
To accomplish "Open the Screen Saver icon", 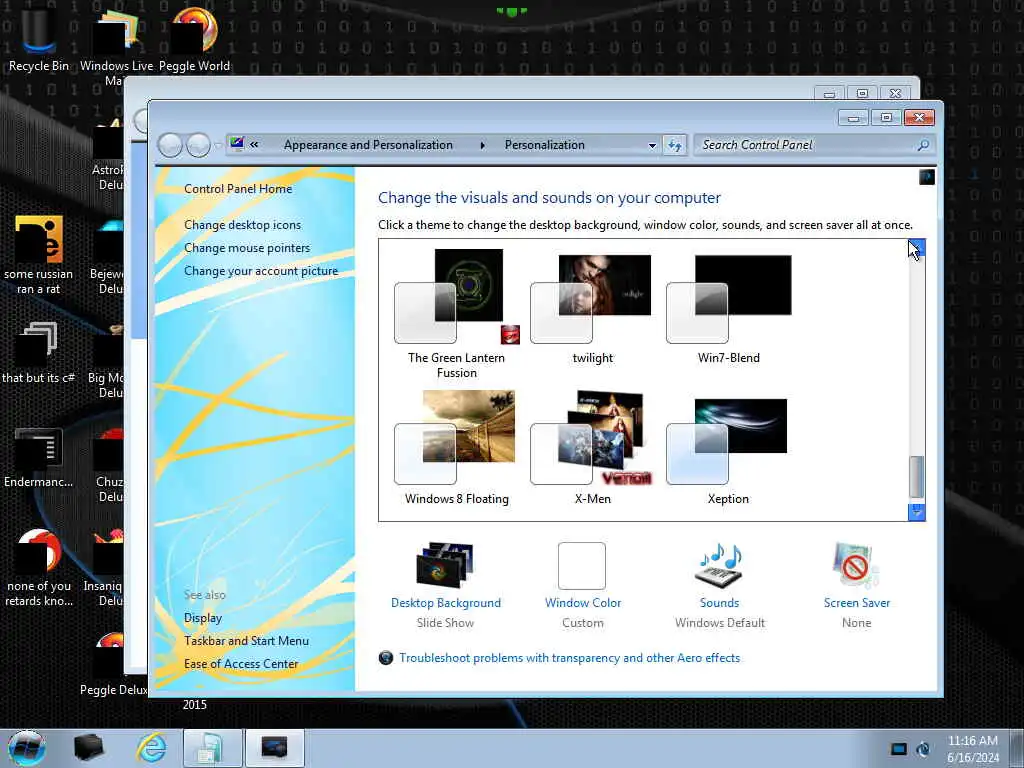I will tap(856, 566).
